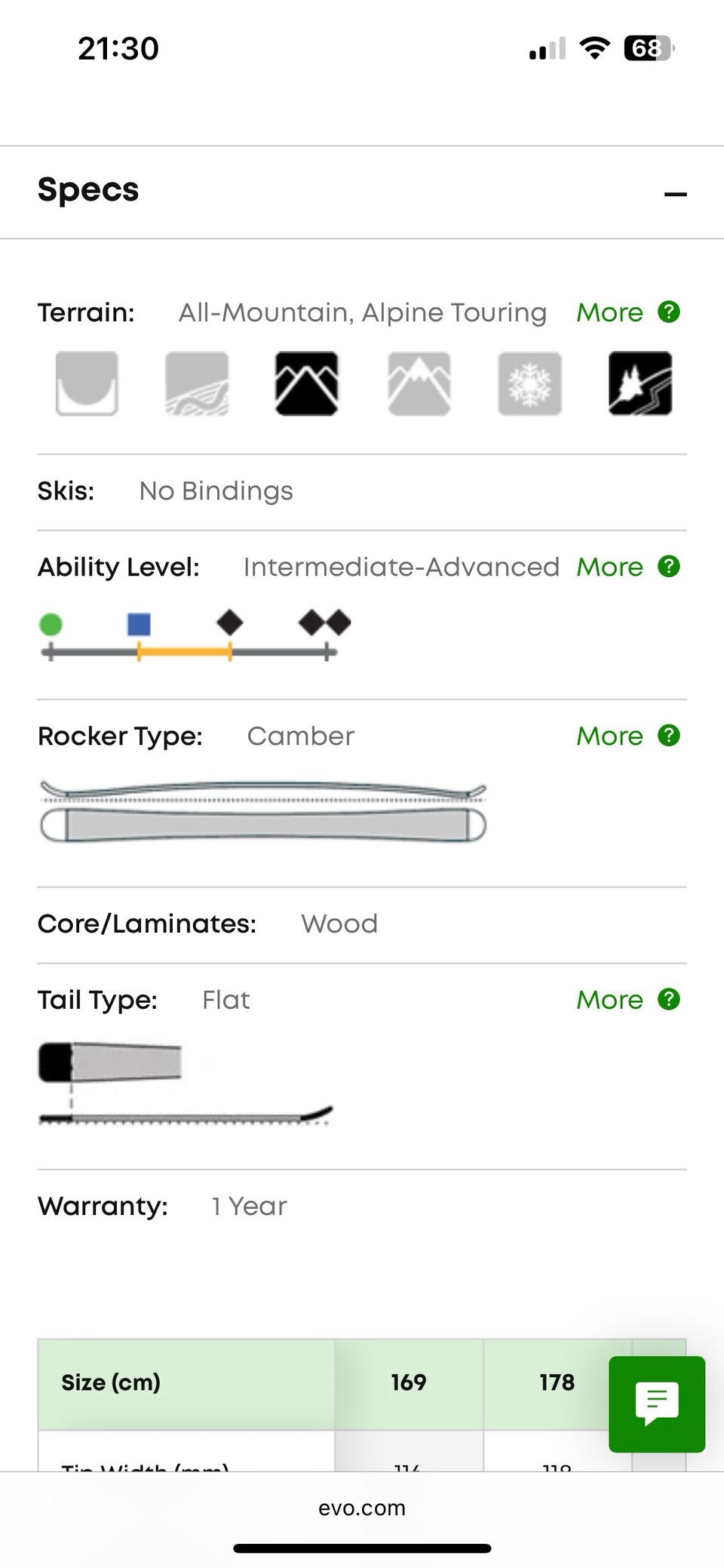The height and width of the screenshot is (1568, 724).
Task: Select the 178 size column header
Action: click(557, 1382)
